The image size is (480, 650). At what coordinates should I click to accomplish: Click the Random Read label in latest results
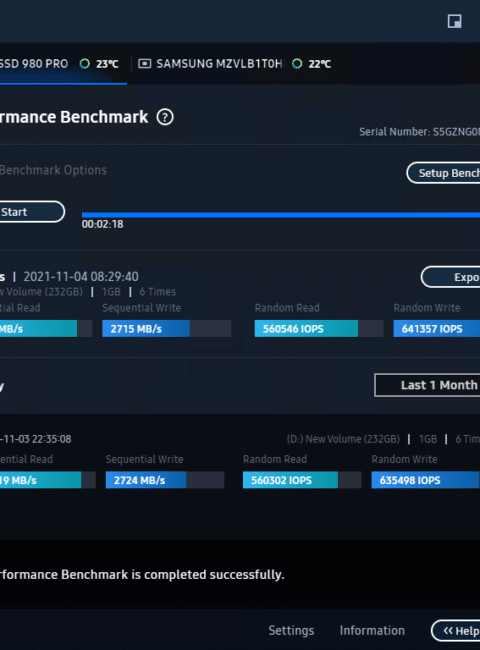287,308
